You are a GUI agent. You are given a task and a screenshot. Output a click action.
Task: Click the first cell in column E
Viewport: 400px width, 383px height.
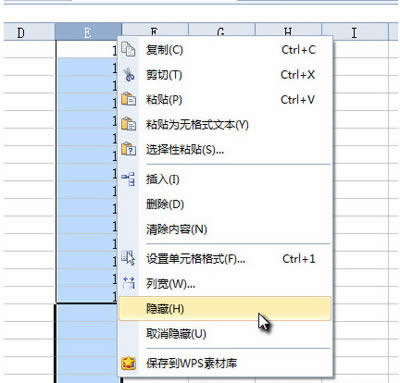pyautogui.click(x=87, y=50)
